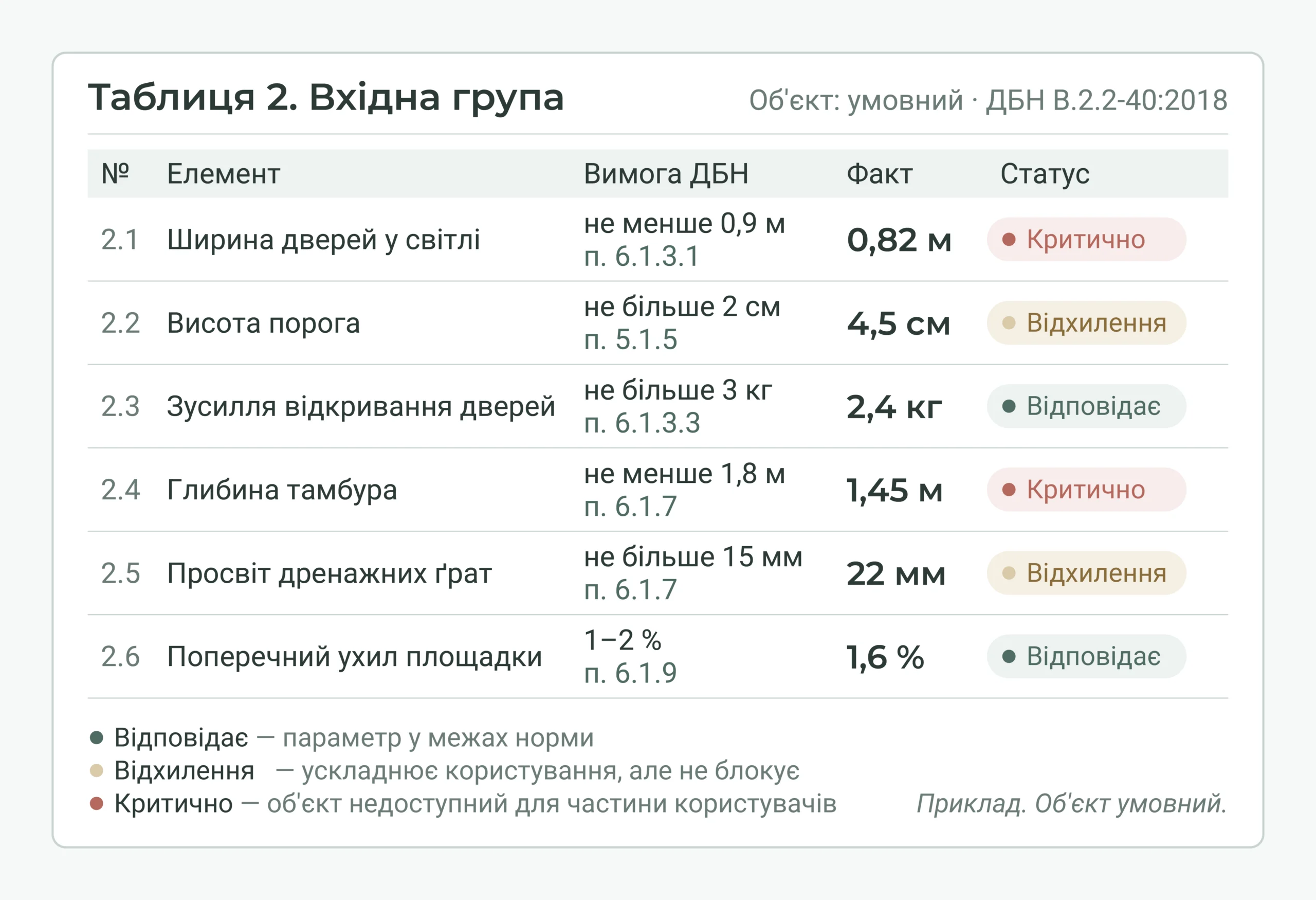Click 'Зусилля відкривання дверей' cell

pos(361,407)
